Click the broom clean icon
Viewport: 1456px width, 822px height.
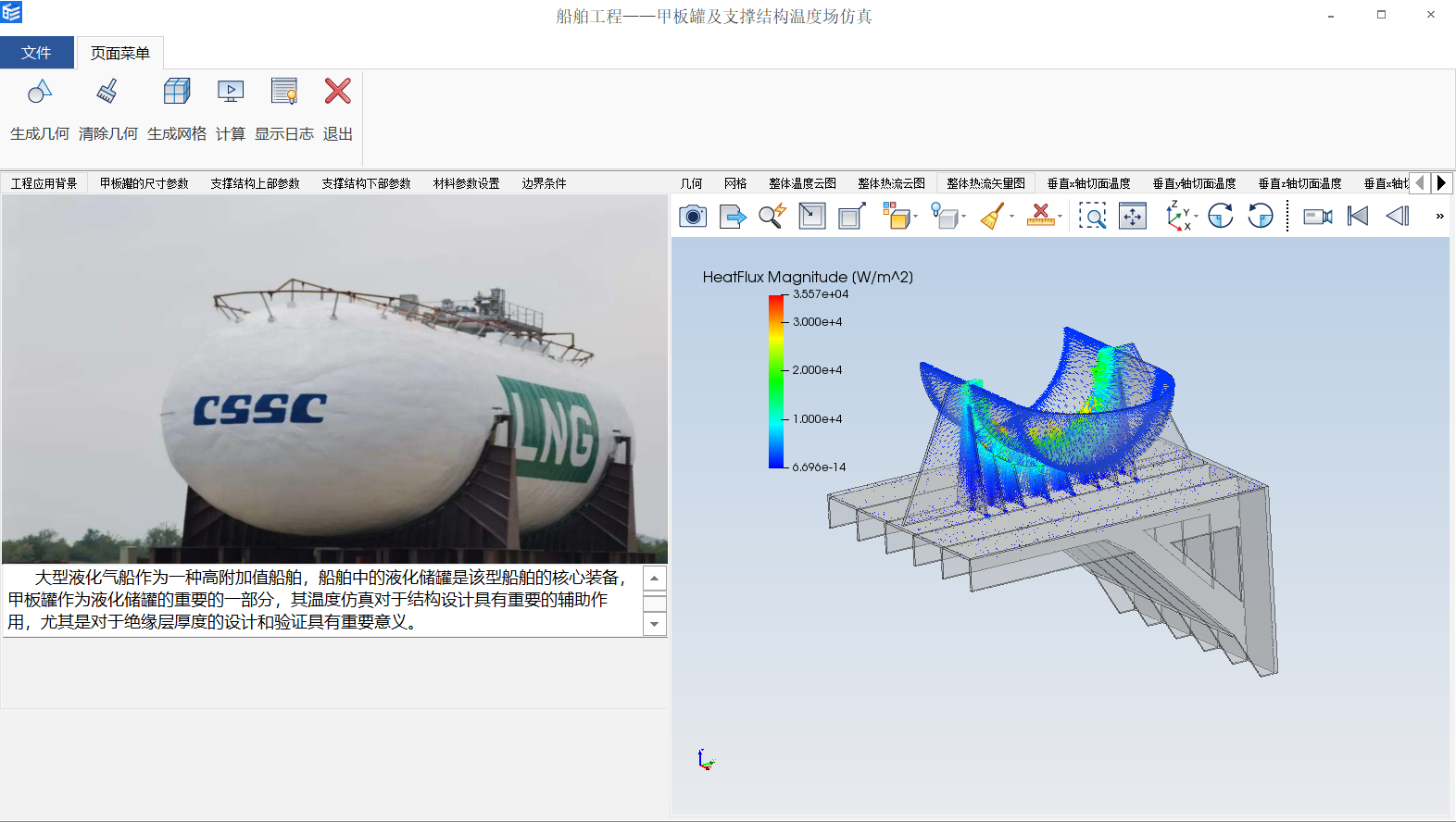(992, 217)
